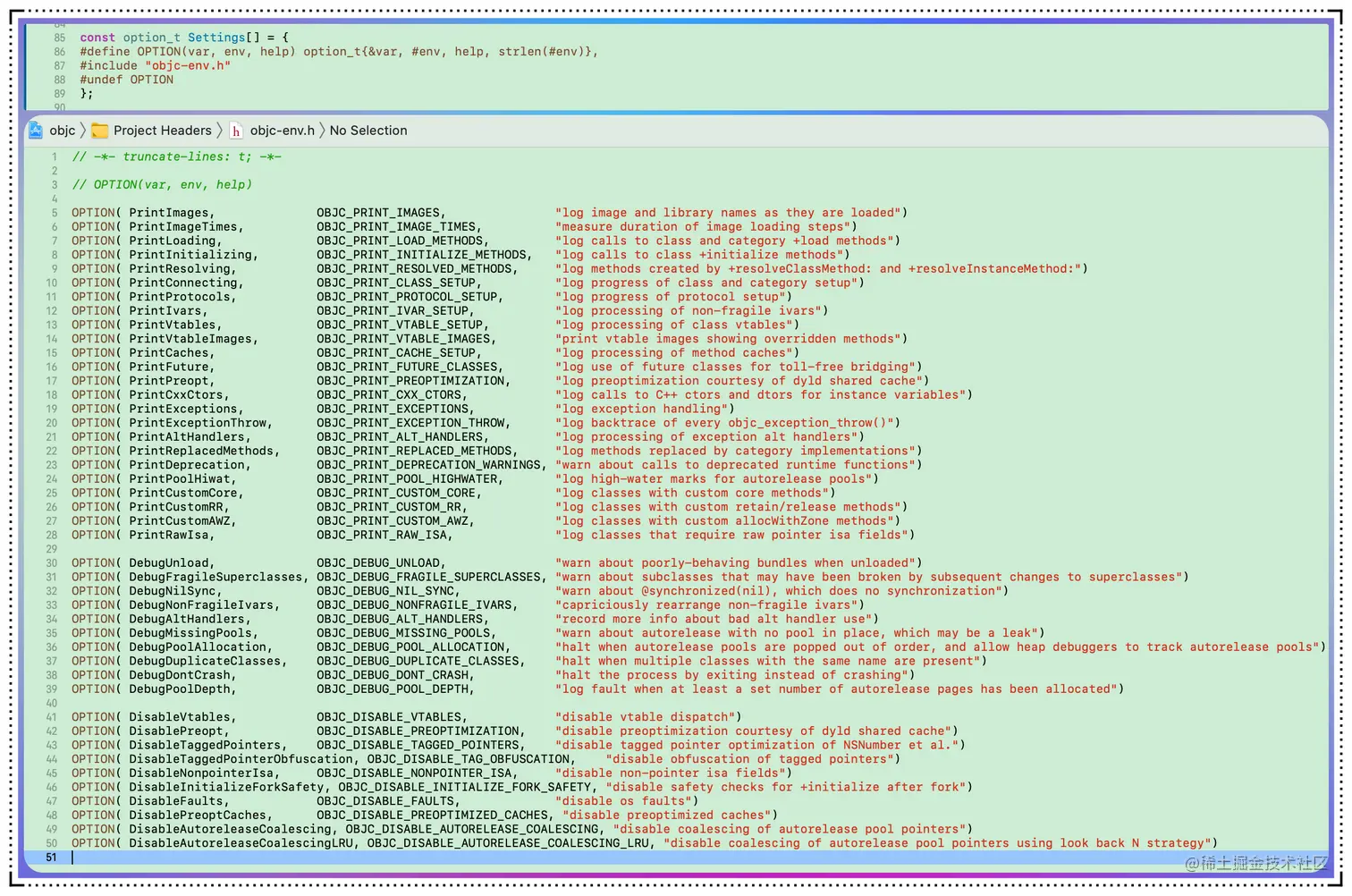This screenshot has width=1352, height=896.
Task: Click the DebugMissingPools option name
Action: click(x=190, y=633)
